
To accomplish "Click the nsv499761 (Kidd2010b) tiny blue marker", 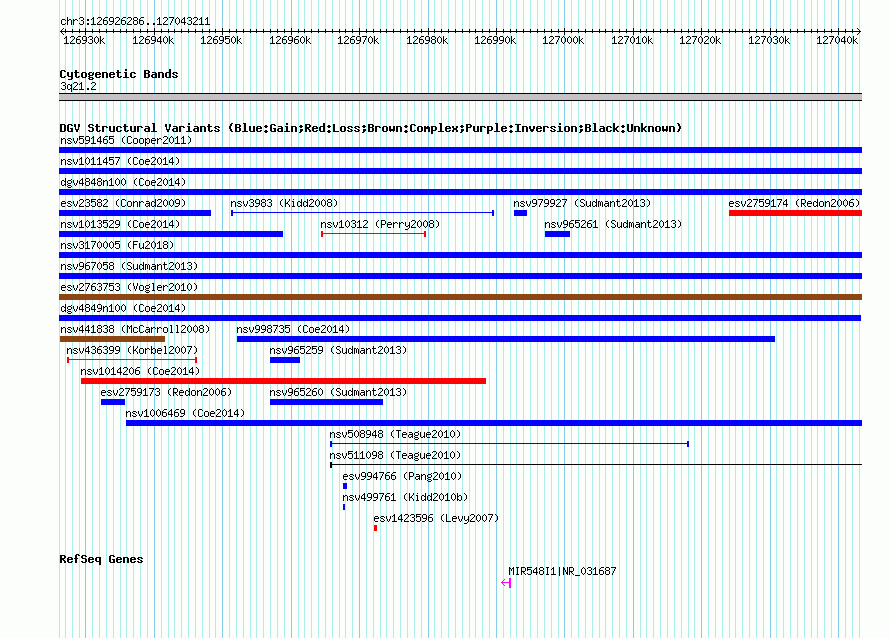I will point(344,507).
